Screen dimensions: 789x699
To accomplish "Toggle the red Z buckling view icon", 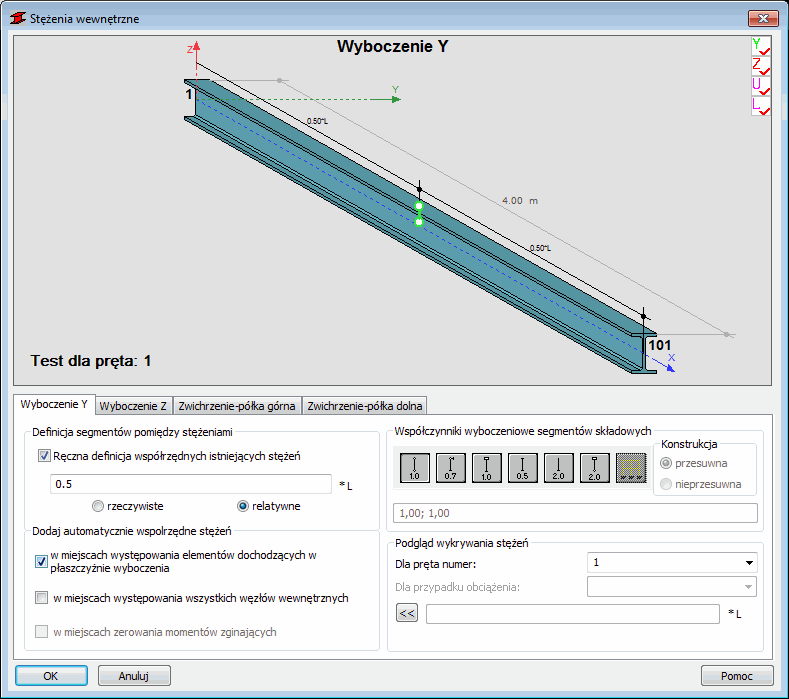I will [761, 66].
